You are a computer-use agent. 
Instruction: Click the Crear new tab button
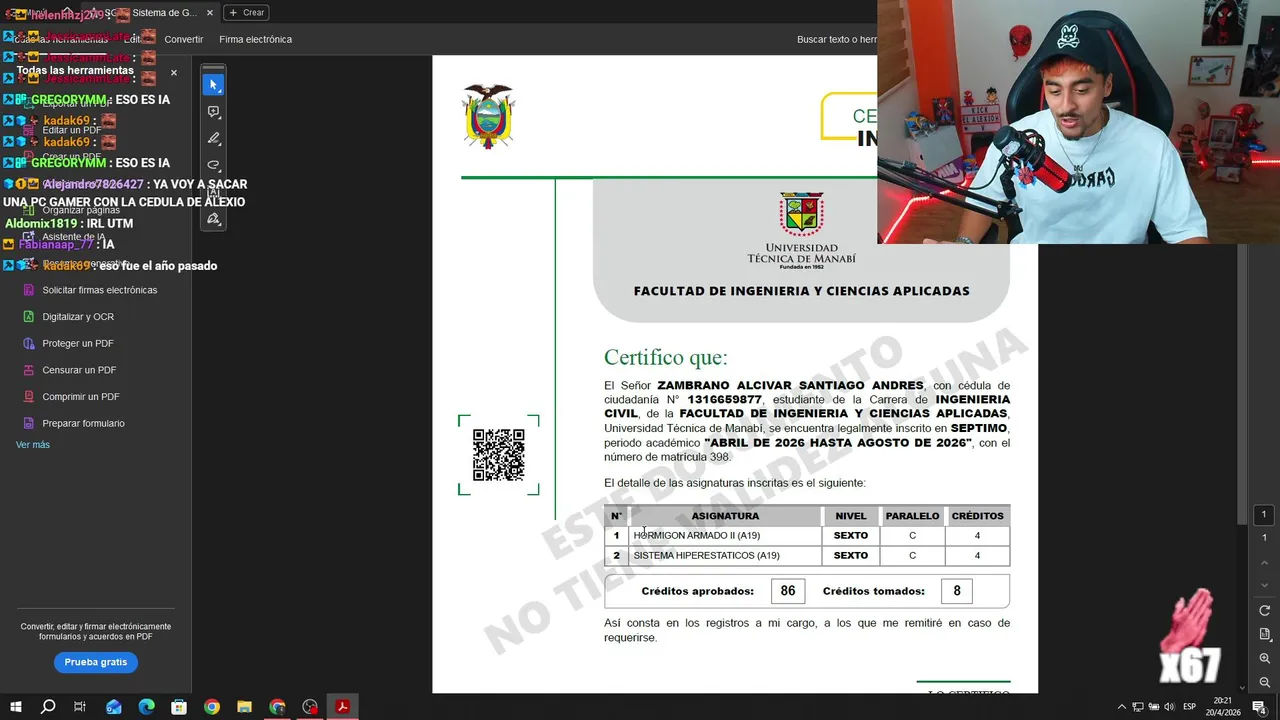pos(246,12)
